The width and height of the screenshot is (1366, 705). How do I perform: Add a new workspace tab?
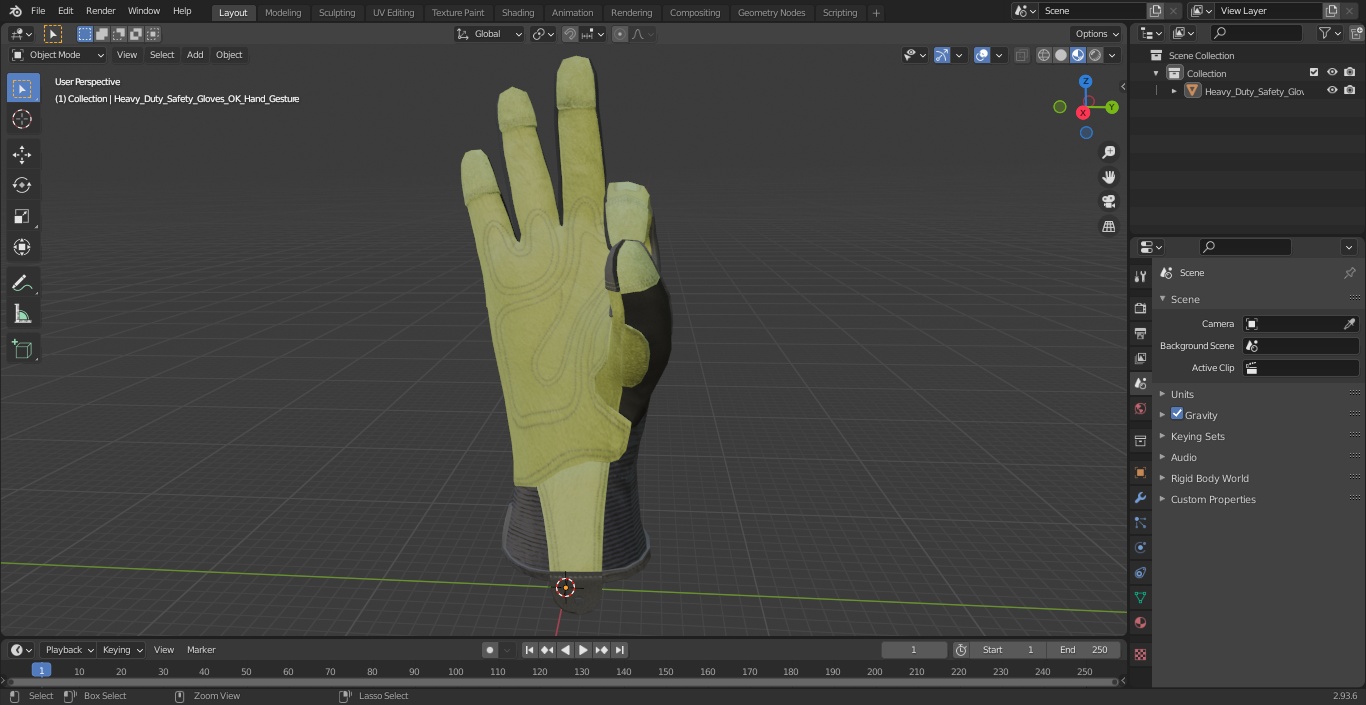(x=876, y=13)
